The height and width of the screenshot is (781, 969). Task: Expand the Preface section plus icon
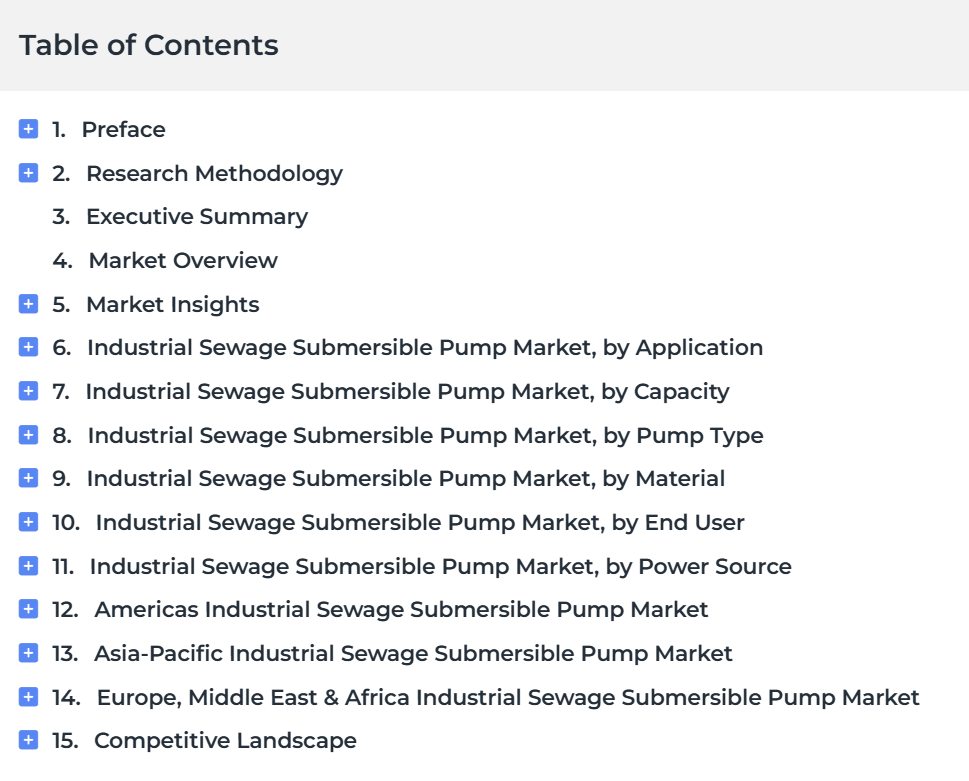click(x=28, y=129)
